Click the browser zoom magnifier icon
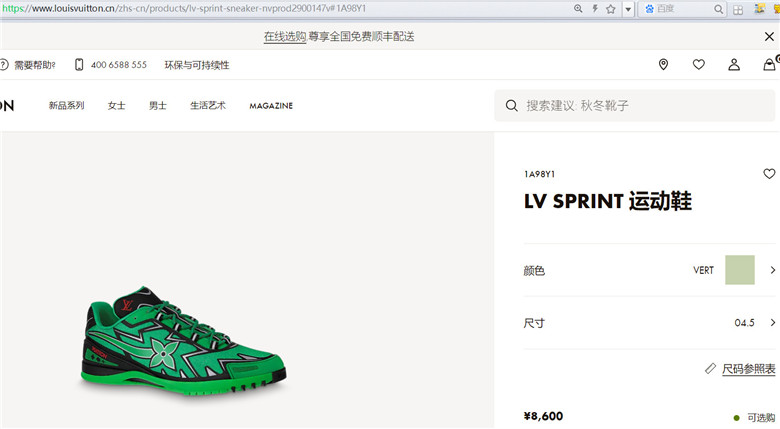Image resolution: width=780 pixels, height=429 pixels. 578,9
